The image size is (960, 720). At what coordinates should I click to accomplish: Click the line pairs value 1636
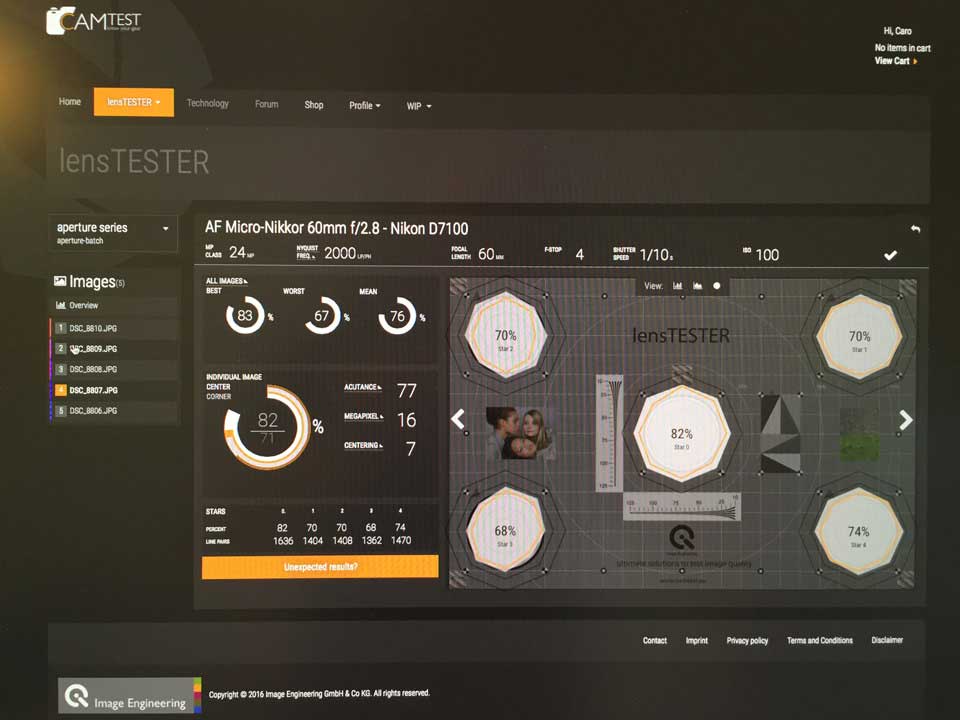[283, 541]
